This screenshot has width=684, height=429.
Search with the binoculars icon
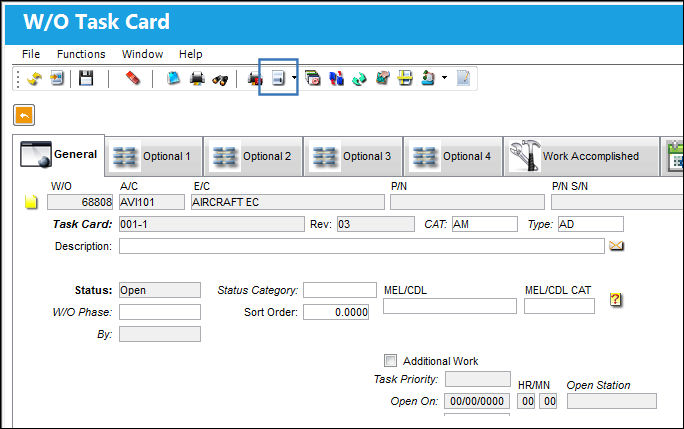pos(220,79)
